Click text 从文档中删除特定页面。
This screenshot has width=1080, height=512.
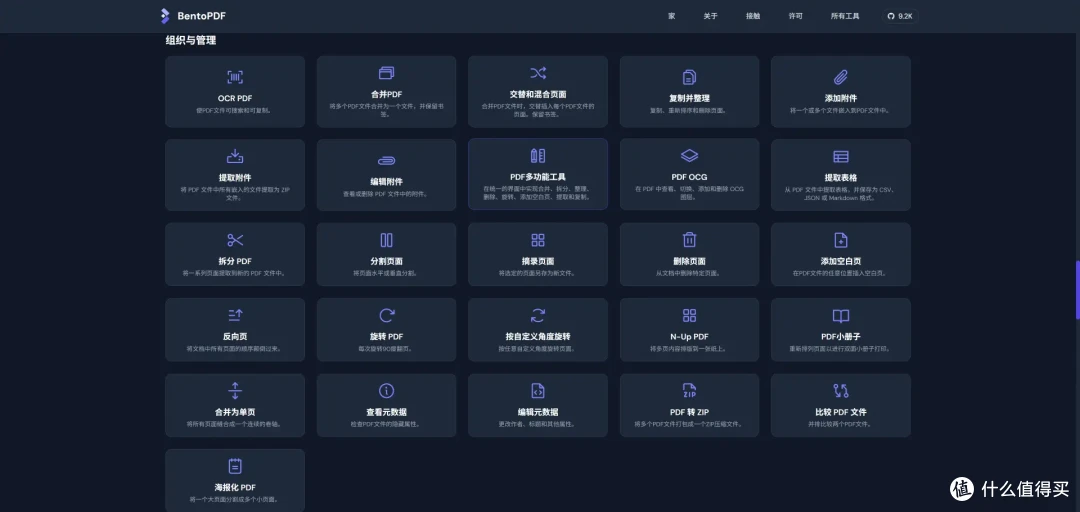point(689,273)
